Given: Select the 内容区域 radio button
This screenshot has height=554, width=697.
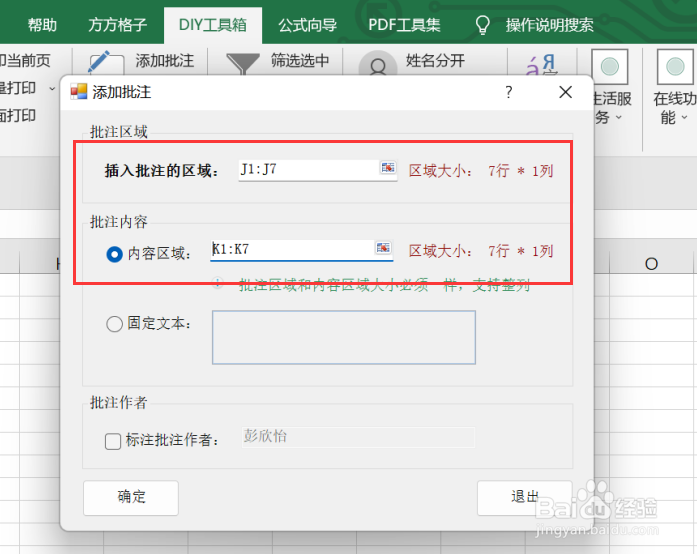Looking at the screenshot, I should tap(114, 254).
